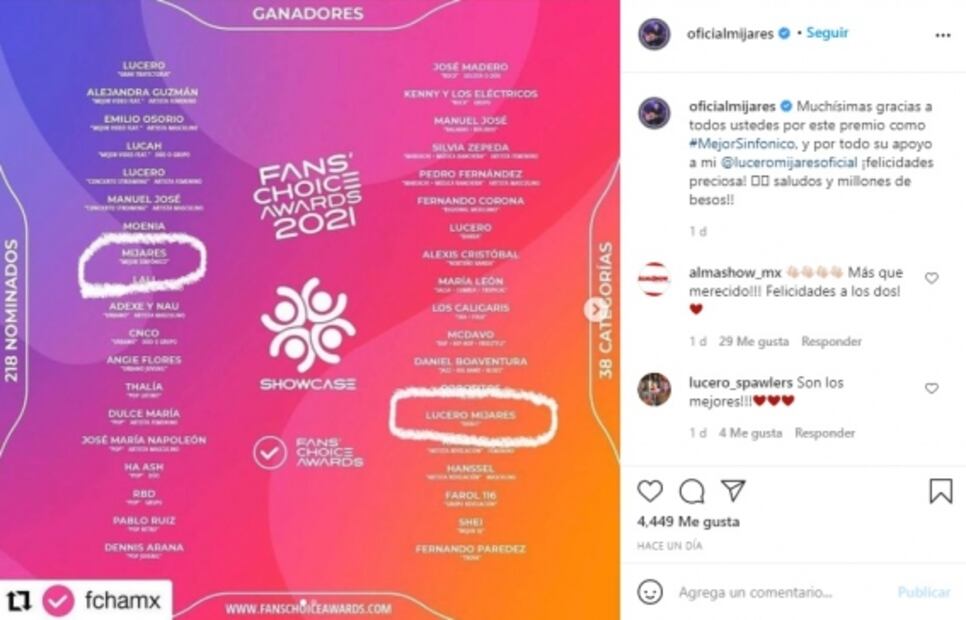Image resolution: width=966 pixels, height=620 pixels.
Task: Share the post via paper plane icon
Action: [x=734, y=491]
